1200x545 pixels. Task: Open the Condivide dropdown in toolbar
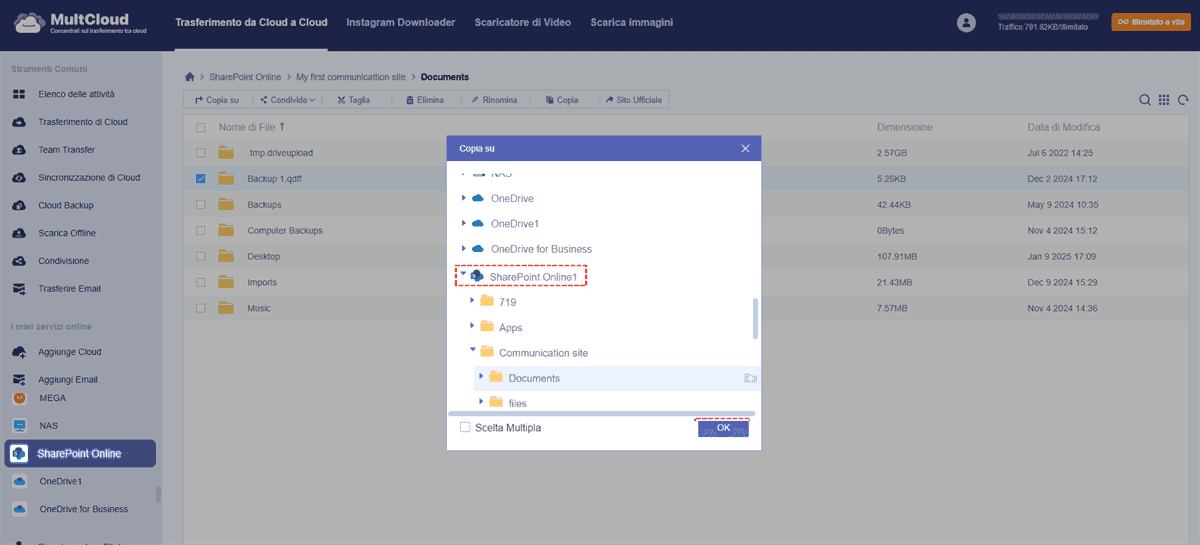(287, 100)
